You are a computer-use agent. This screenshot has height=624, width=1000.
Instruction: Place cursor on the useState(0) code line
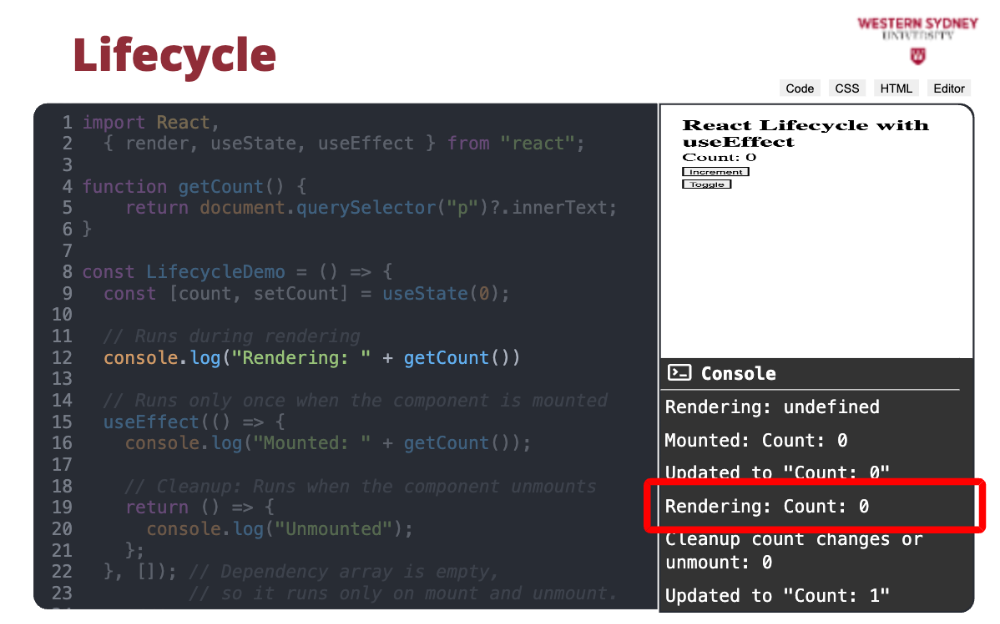[x=306, y=293]
